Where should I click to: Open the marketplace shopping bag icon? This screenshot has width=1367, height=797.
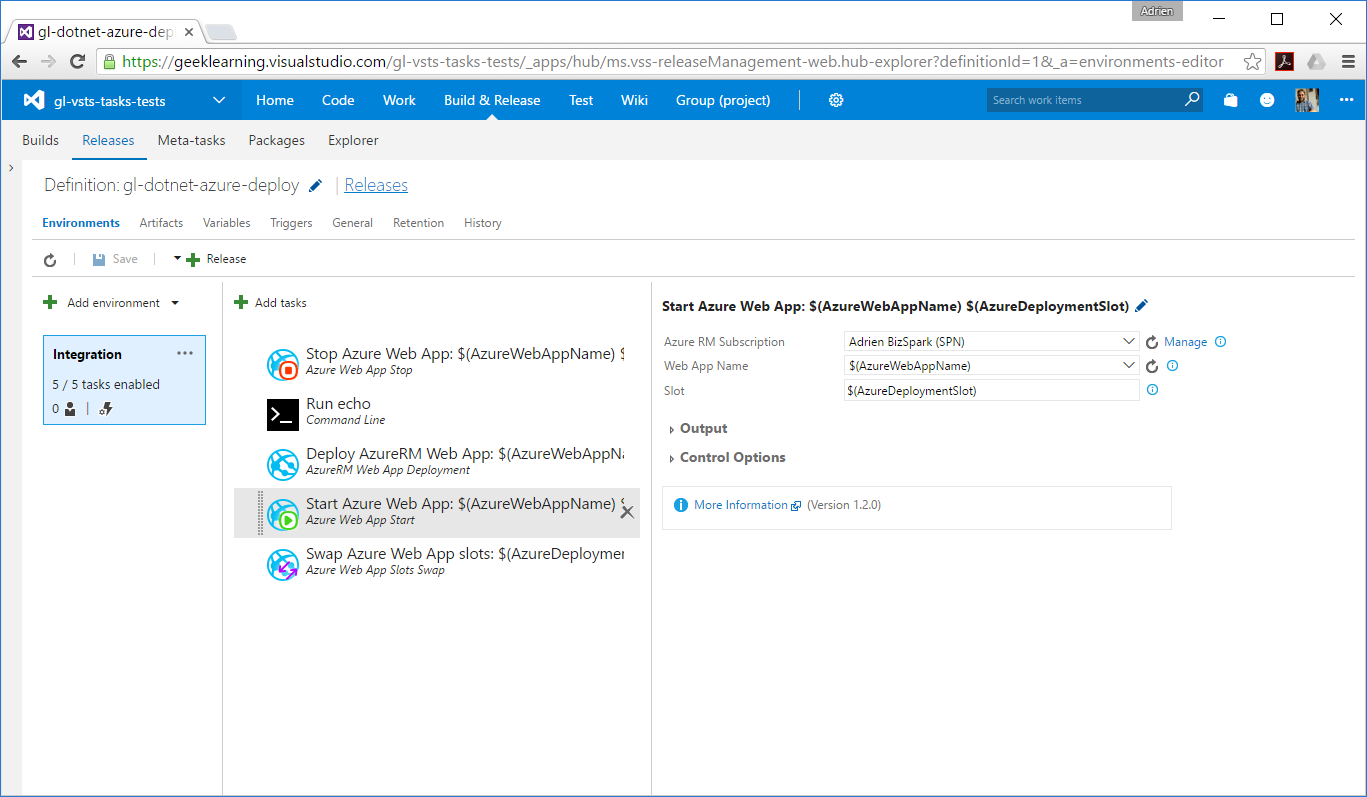pyautogui.click(x=1231, y=100)
